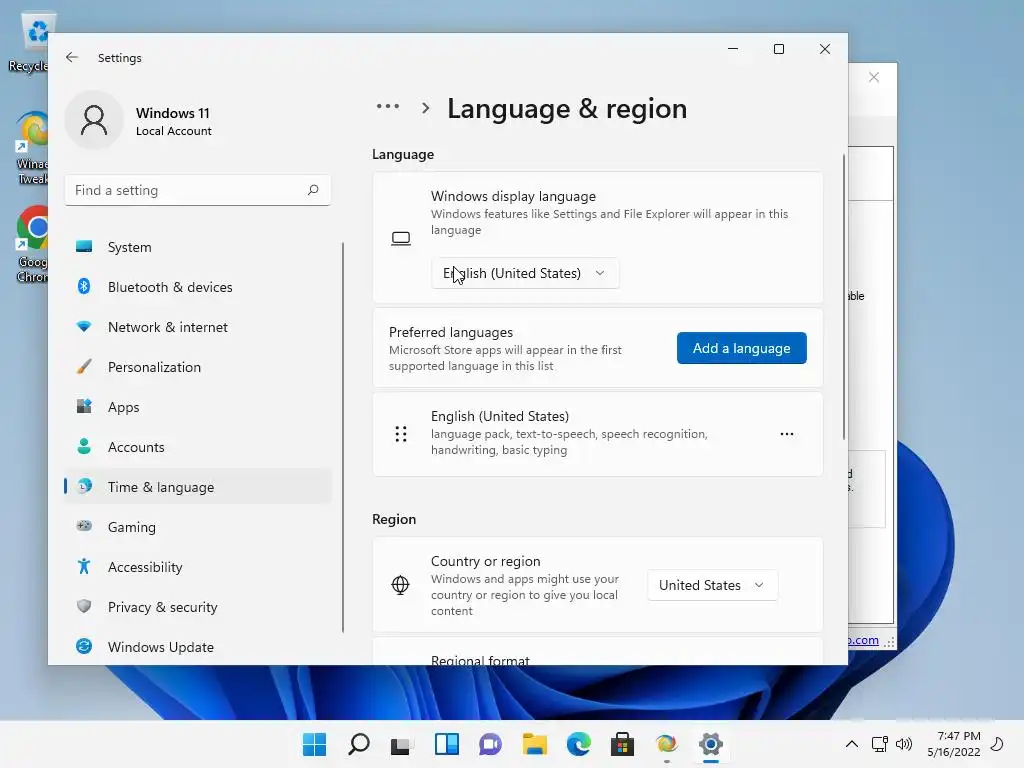Click the Accessibility figure icon
The image size is (1024, 768).
tap(84, 566)
